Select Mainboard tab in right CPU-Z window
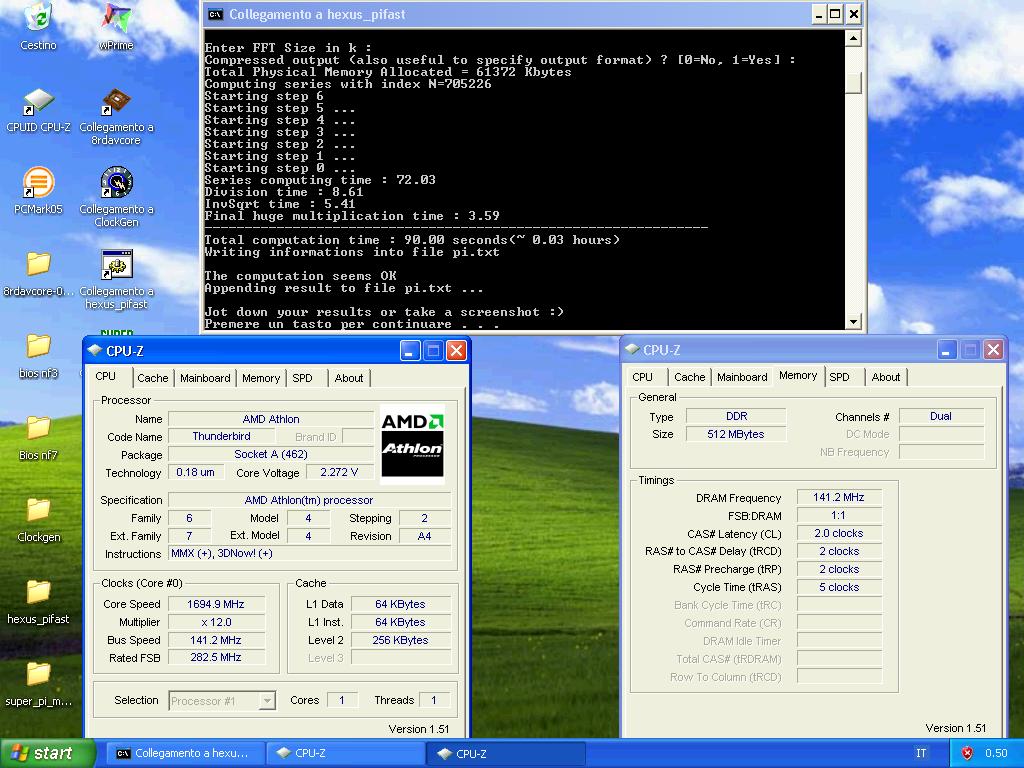 click(x=742, y=377)
